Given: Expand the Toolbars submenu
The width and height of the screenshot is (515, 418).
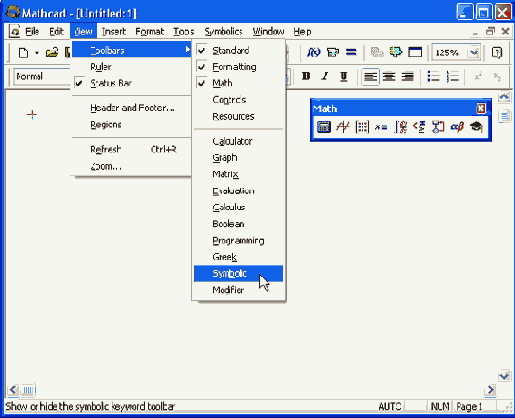Looking at the screenshot, I should 131,50.
